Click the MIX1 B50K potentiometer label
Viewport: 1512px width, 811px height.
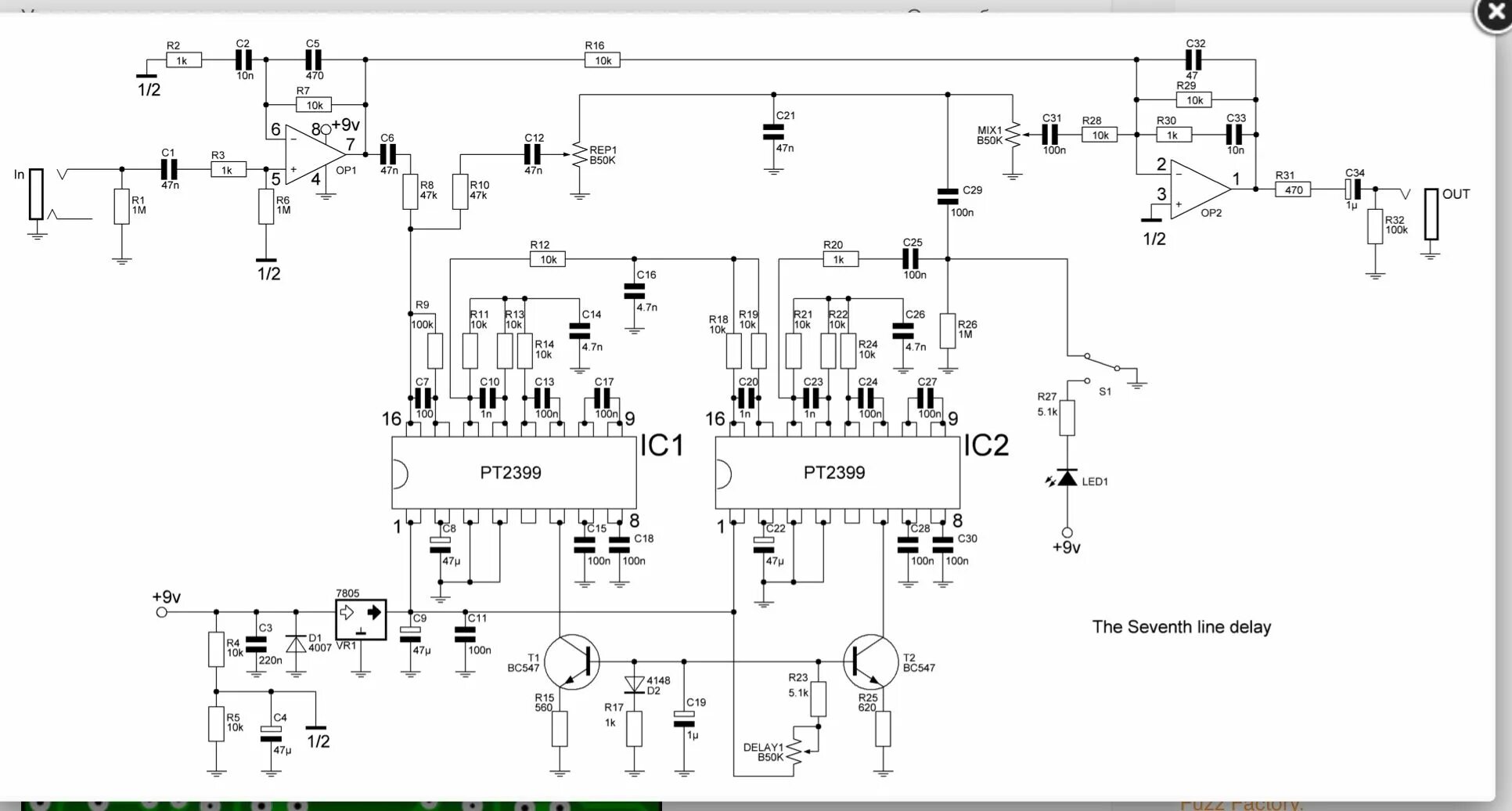(990, 135)
